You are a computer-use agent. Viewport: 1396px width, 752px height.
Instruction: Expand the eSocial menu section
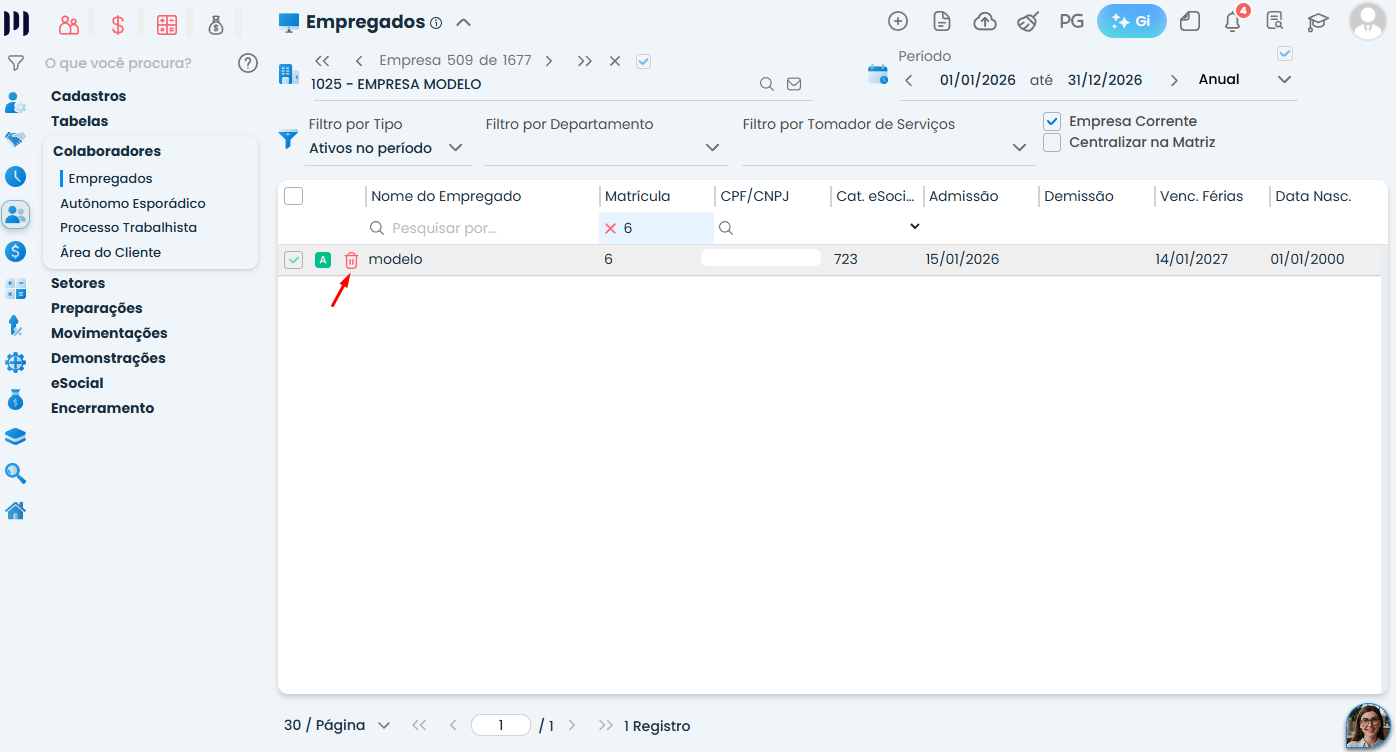point(77,383)
